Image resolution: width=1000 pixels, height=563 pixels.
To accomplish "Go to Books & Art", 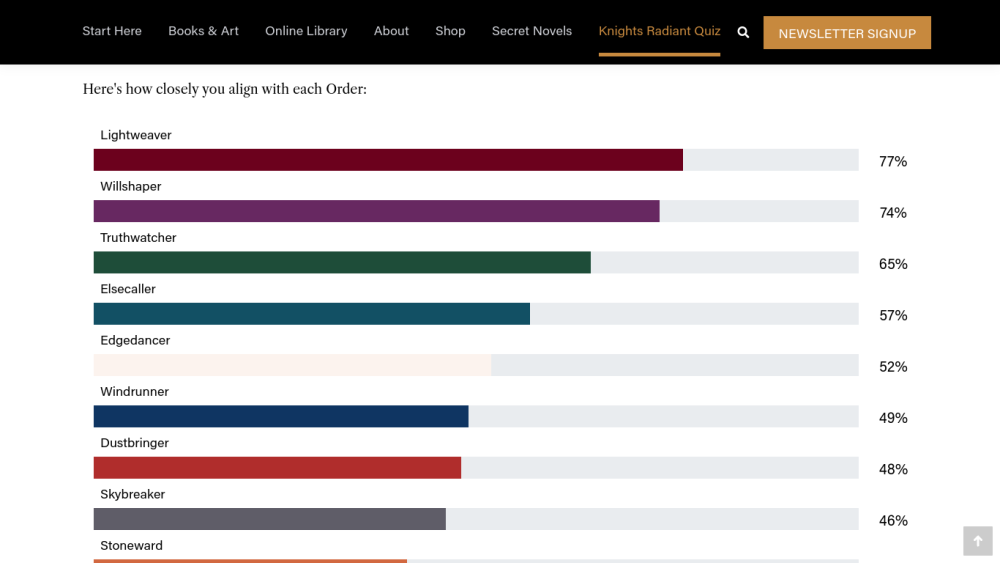I will 203,31.
